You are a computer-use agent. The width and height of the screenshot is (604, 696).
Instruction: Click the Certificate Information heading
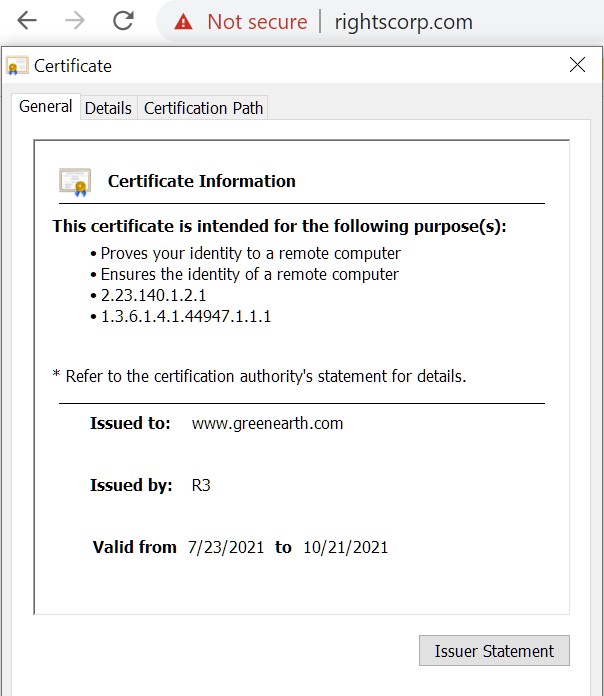click(201, 181)
